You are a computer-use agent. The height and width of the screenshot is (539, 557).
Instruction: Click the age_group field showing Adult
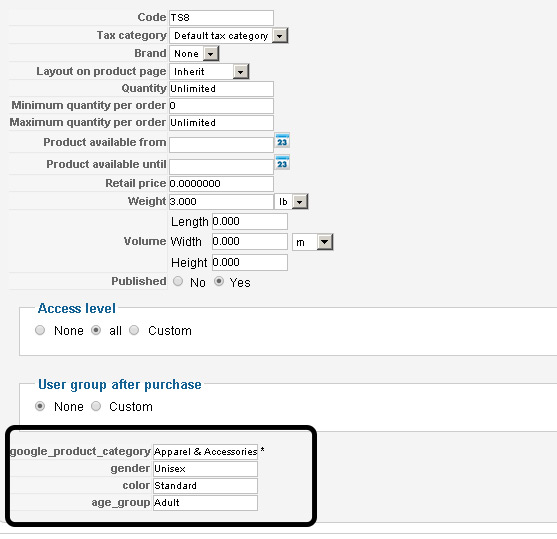click(x=205, y=503)
